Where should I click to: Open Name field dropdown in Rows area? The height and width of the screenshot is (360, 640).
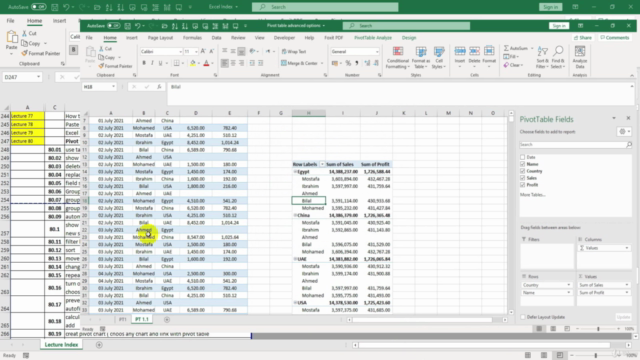569,293
